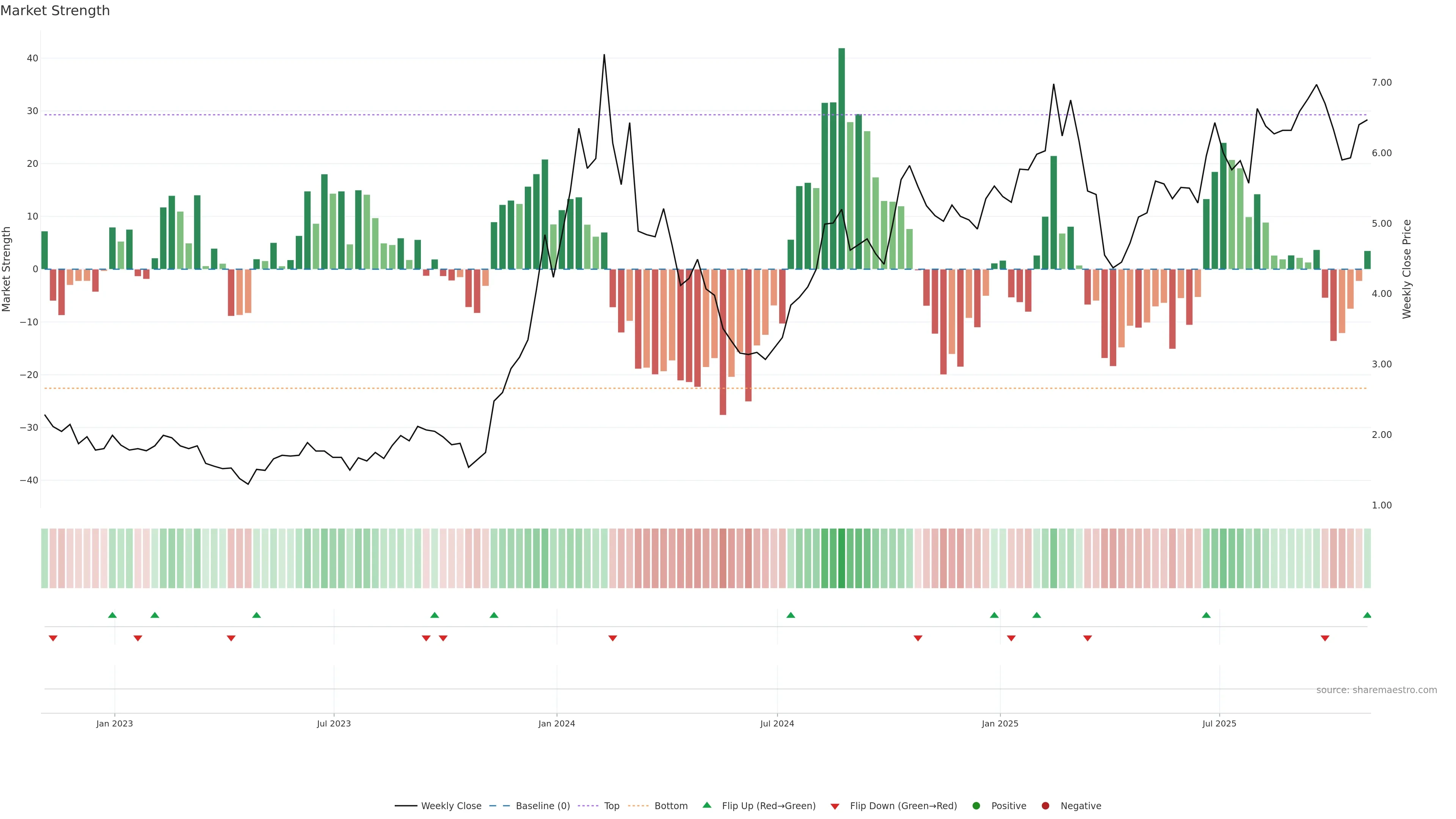Viewport: 1456px width, 819px height.
Task: Click the Jul 2025 x-axis label
Action: tap(1219, 723)
